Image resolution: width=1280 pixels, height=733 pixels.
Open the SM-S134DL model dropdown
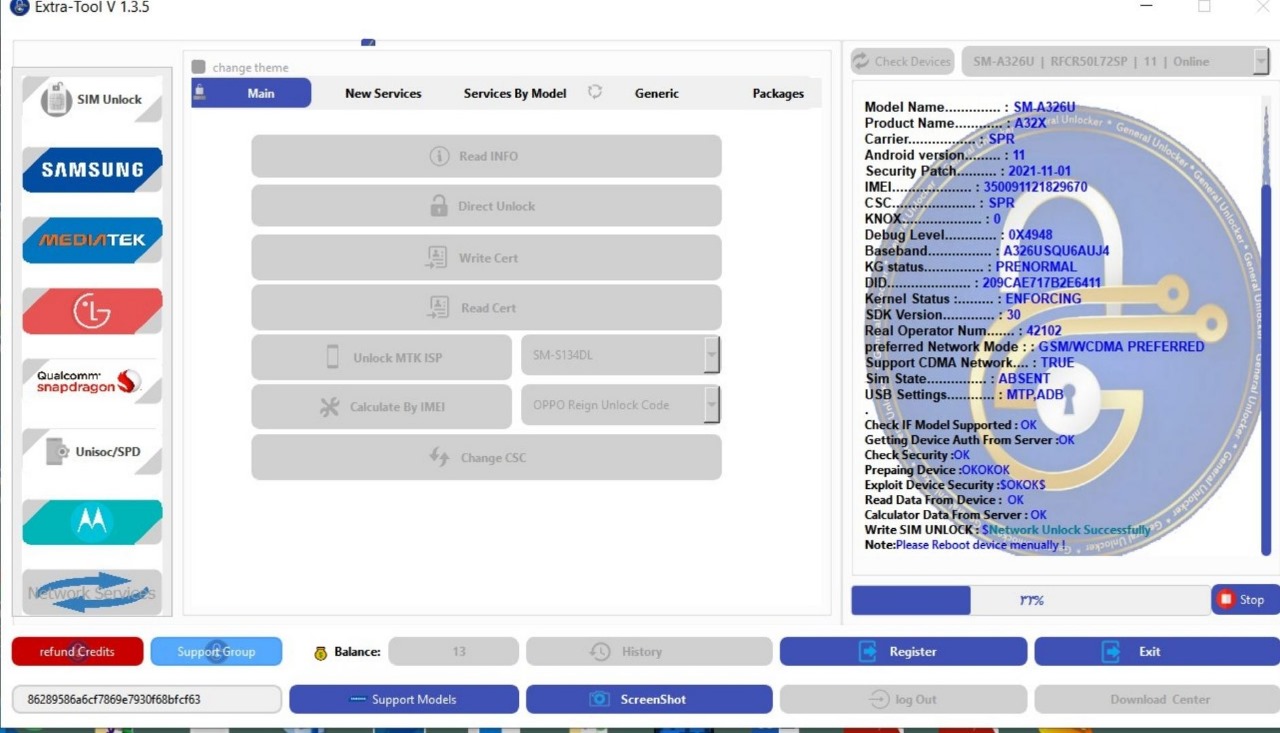point(711,355)
